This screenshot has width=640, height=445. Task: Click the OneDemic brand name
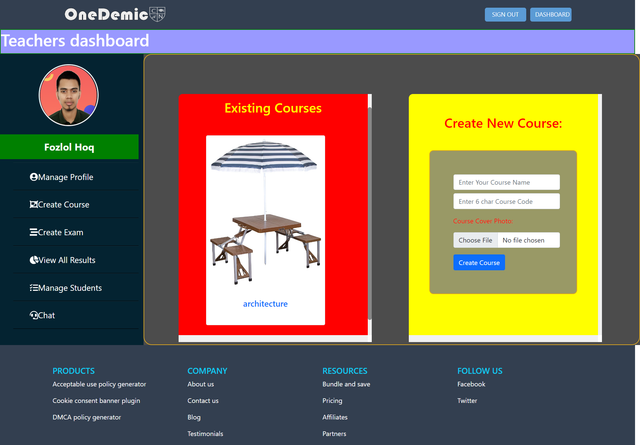[x=106, y=15]
